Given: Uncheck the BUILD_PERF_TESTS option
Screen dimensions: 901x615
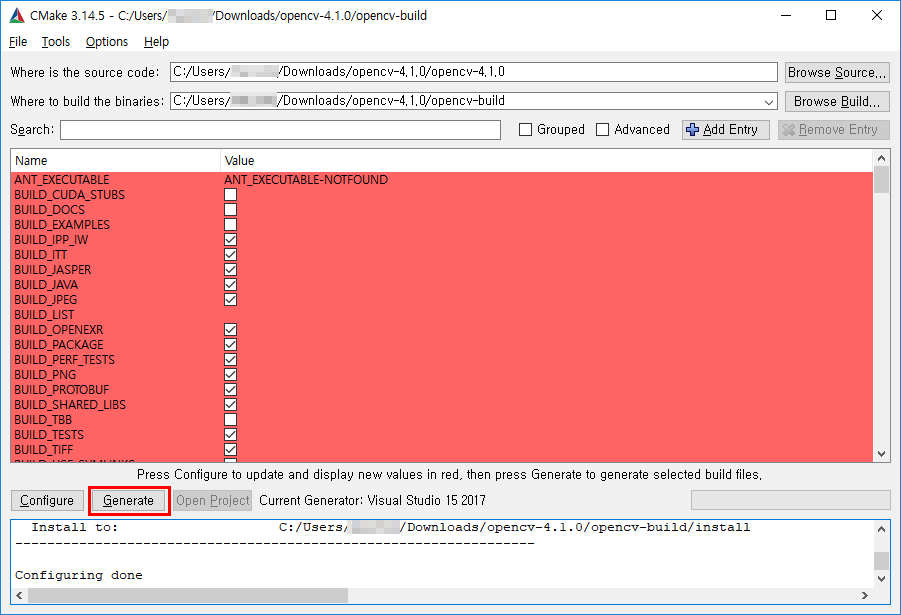Looking at the screenshot, I should tap(230, 360).
